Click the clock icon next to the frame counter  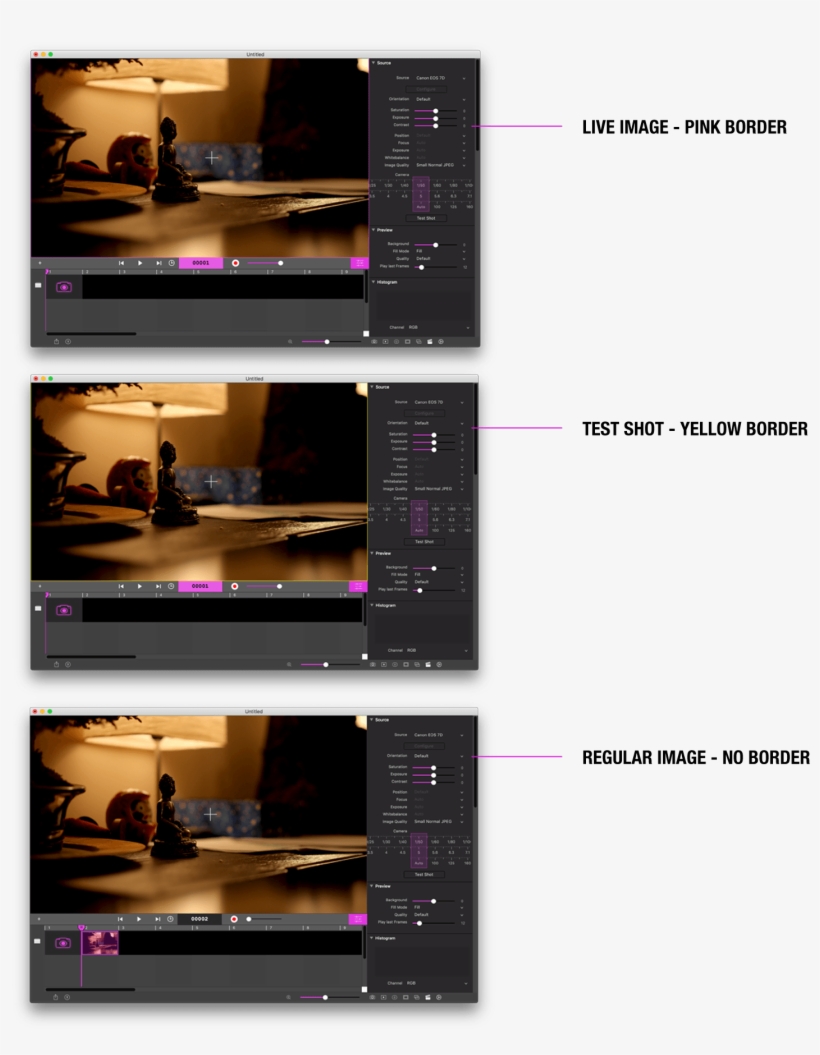(170, 262)
